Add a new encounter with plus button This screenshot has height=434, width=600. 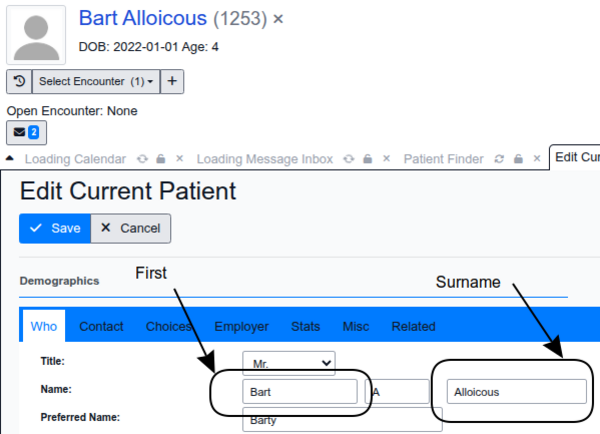(172, 81)
